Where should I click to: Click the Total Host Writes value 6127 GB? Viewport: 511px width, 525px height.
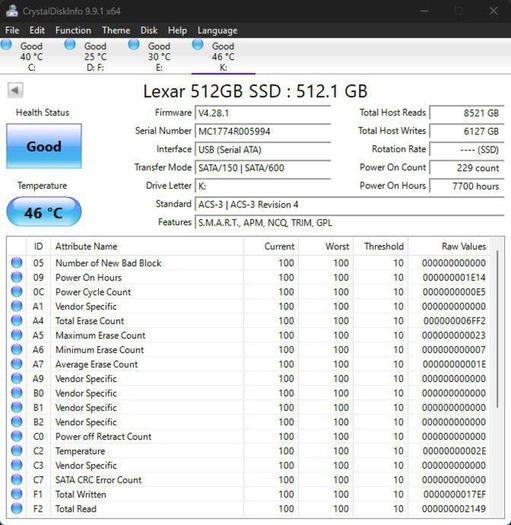(x=467, y=131)
